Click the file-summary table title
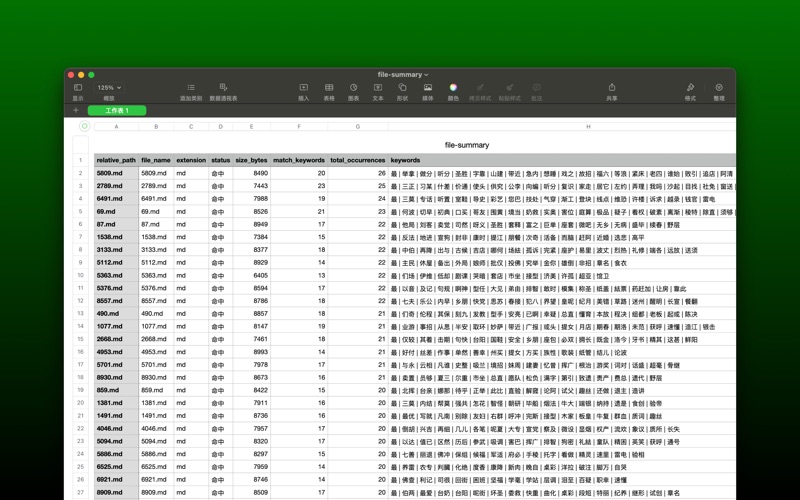This screenshot has width=800, height=500. [x=467, y=145]
